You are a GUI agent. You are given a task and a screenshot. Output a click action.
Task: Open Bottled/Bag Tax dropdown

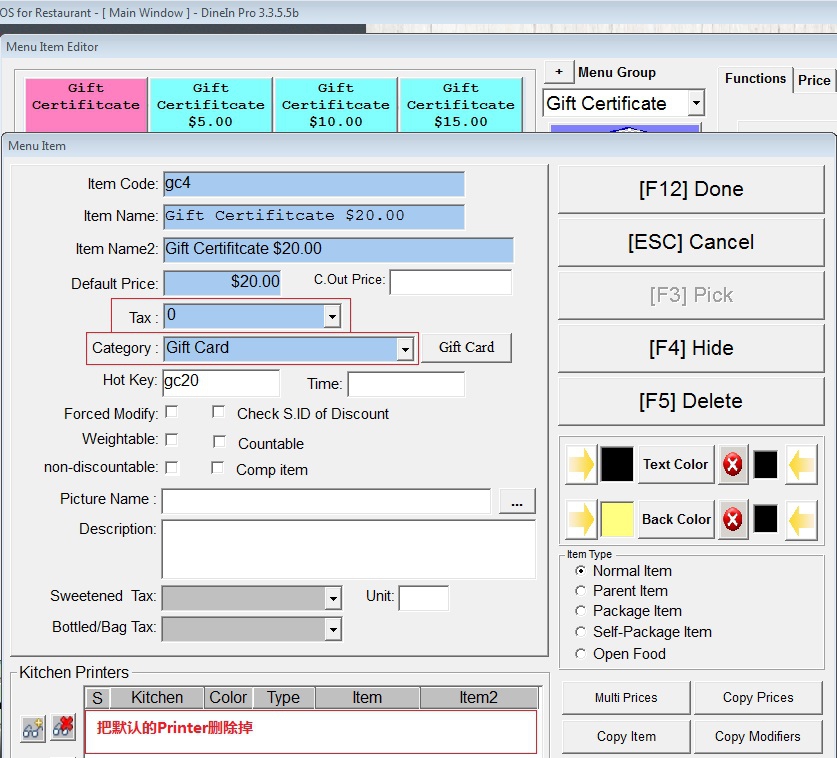pyautogui.click(x=333, y=629)
